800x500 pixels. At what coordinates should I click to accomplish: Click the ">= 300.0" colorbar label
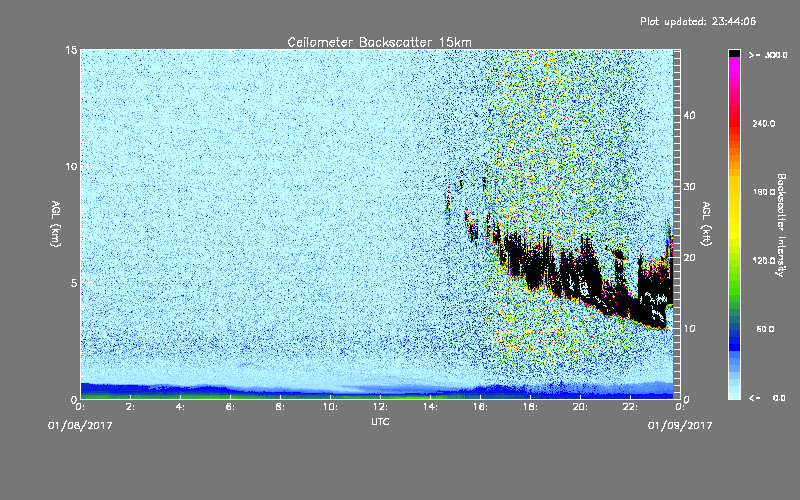tap(768, 55)
